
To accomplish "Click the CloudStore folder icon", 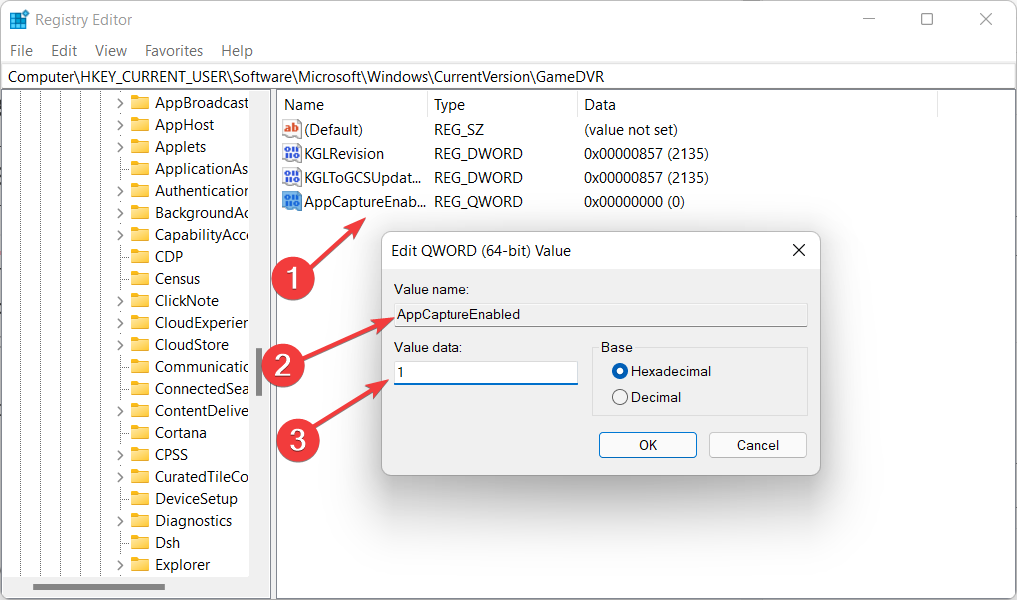I will [140, 345].
